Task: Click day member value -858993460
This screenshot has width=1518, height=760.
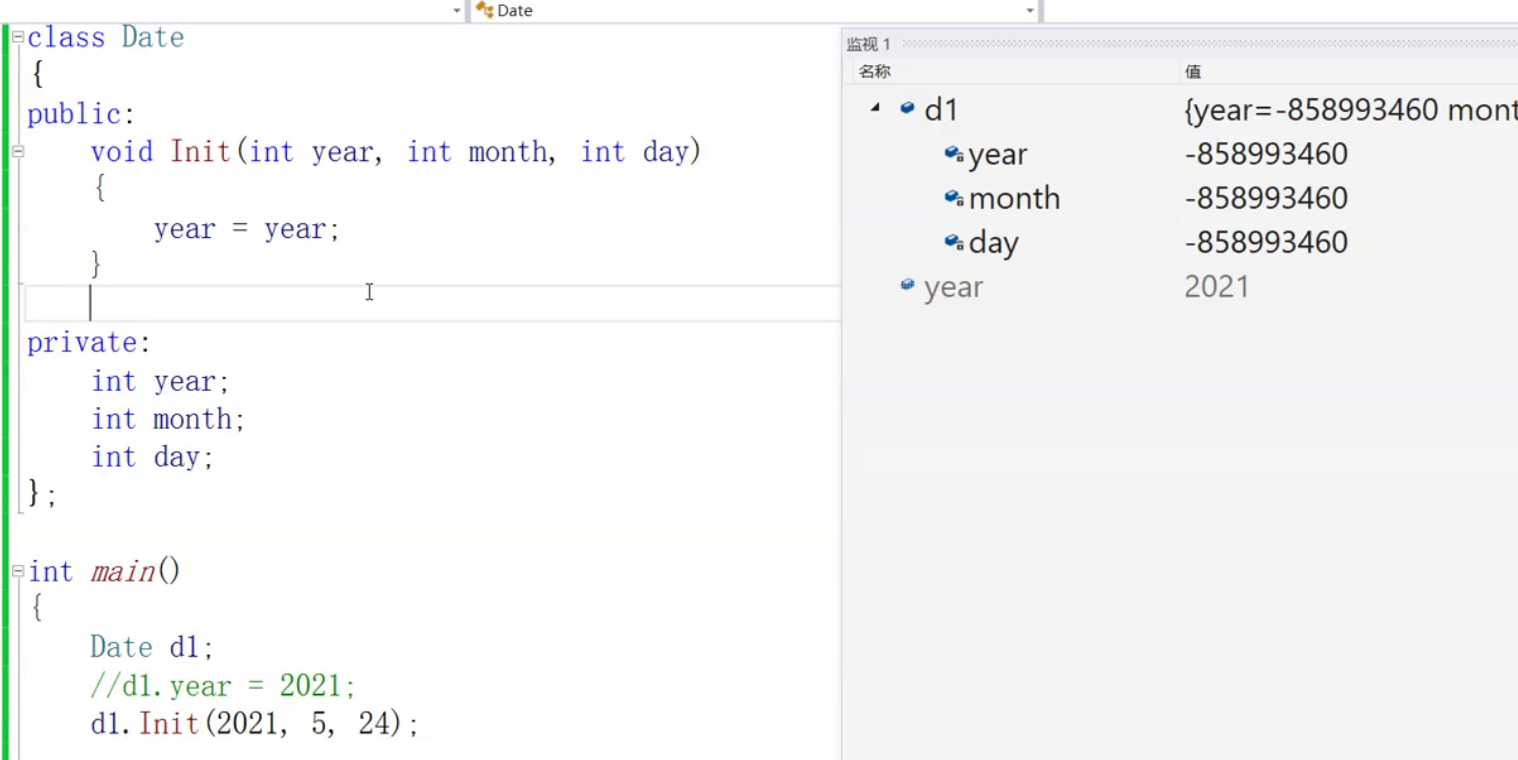Action: click(x=1266, y=242)
